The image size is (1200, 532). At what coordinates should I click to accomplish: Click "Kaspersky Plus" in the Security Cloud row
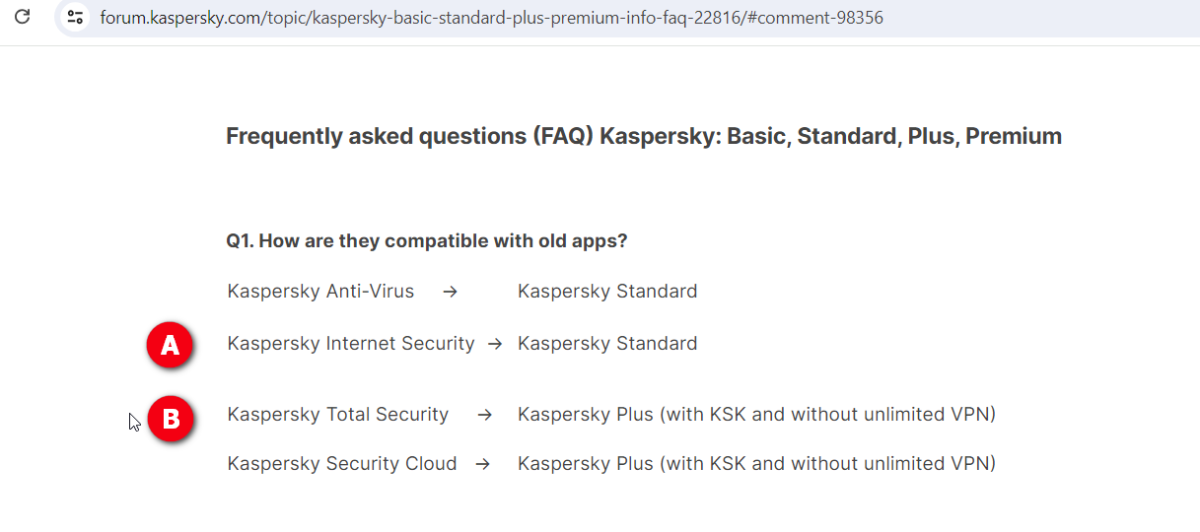[x=584, y=465]
